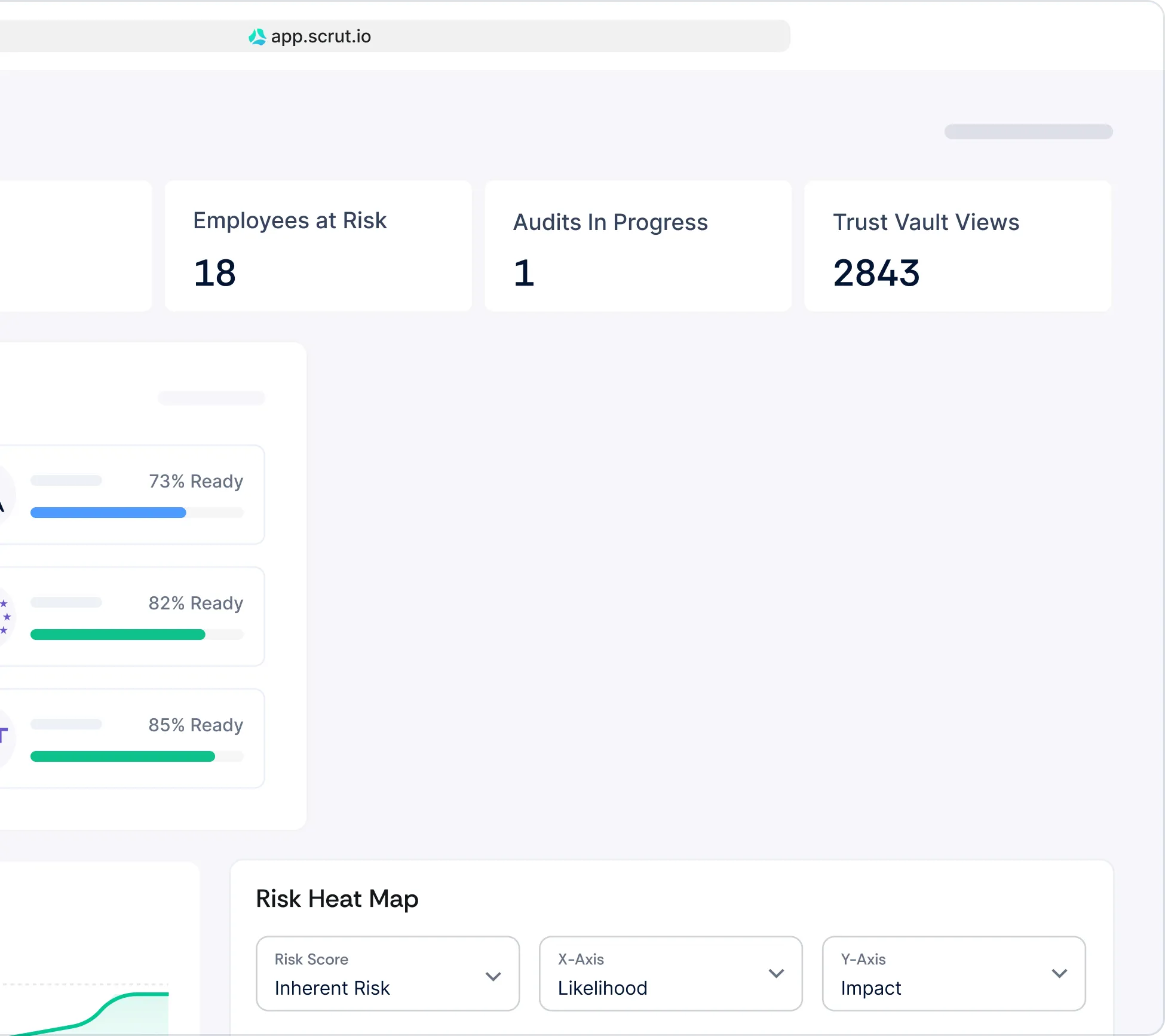This screenshot has width=1165, height=1036.
Task: Click the Scrut logo in address bar
Action: (x=257, y=37)
